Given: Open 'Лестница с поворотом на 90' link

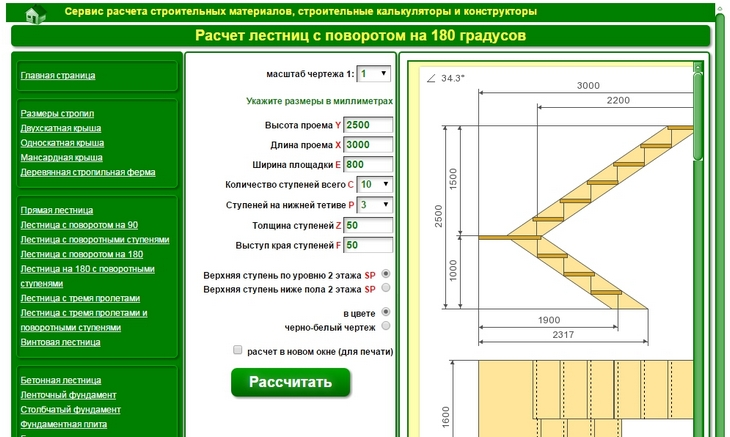Looking at the screenshot, I should tap(79, 225).
